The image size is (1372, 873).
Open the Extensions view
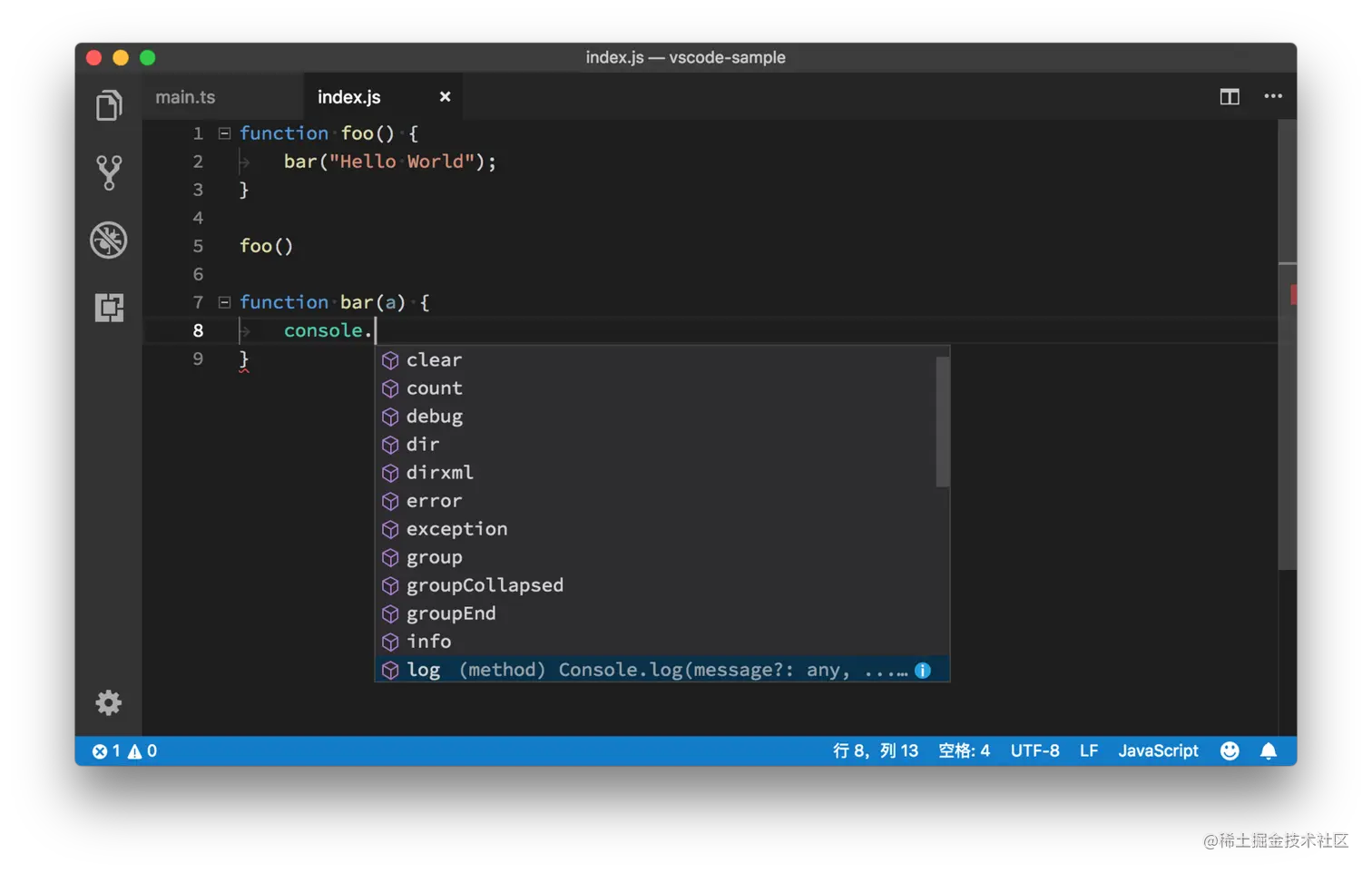109,308
